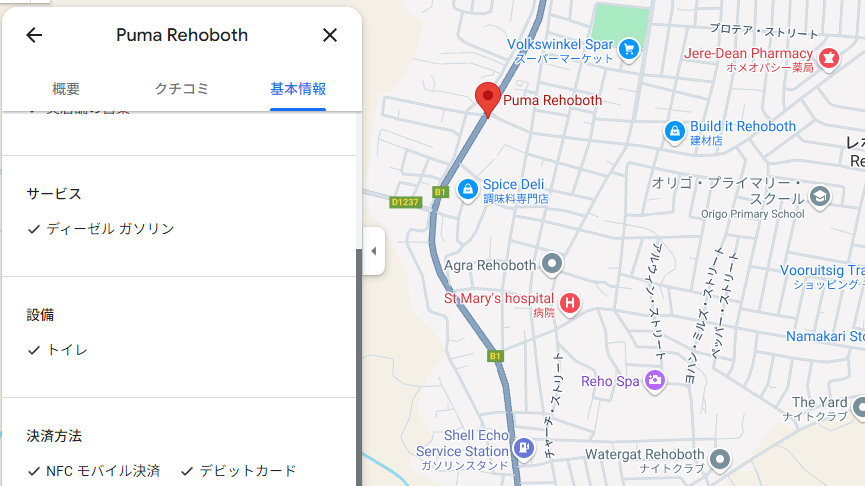Click Origo Primary School graduation cap icon
The width and height of the screenshot is (865, 486).
[x=820, y=196]
